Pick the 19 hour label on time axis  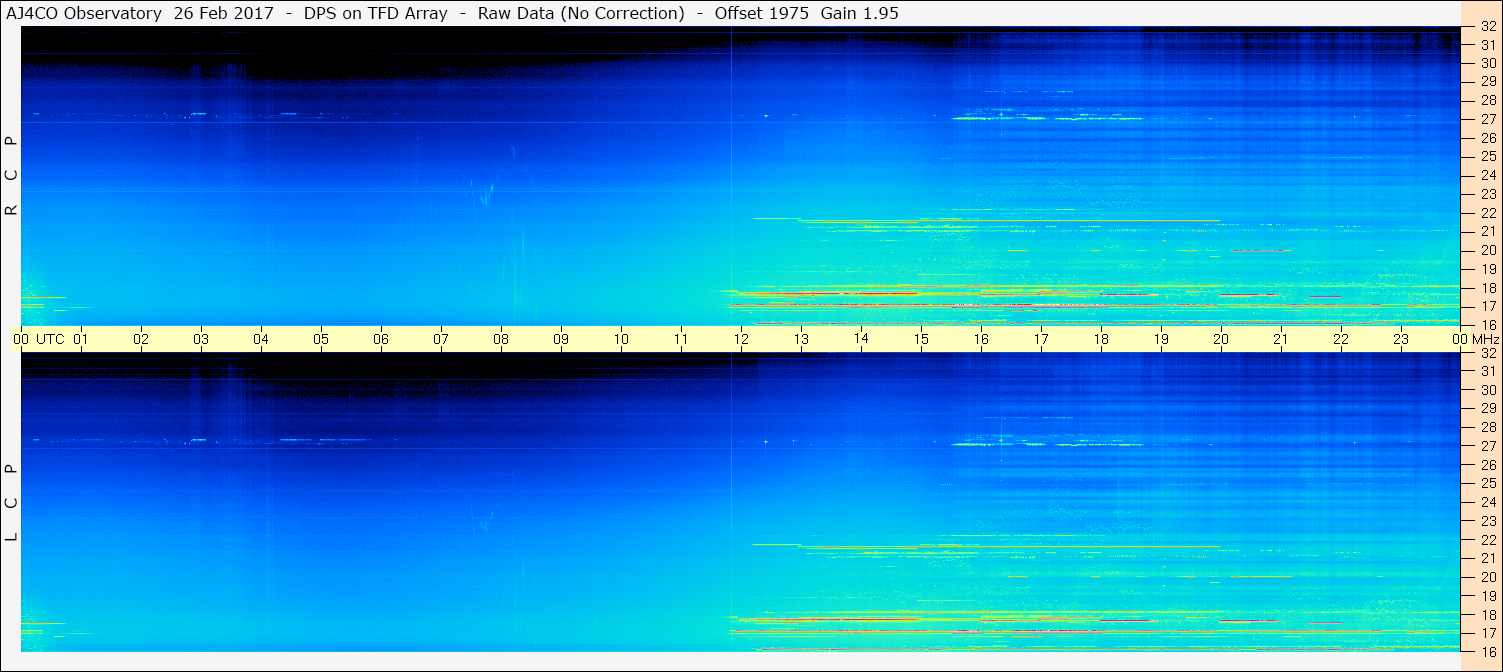click(1161, 339)
